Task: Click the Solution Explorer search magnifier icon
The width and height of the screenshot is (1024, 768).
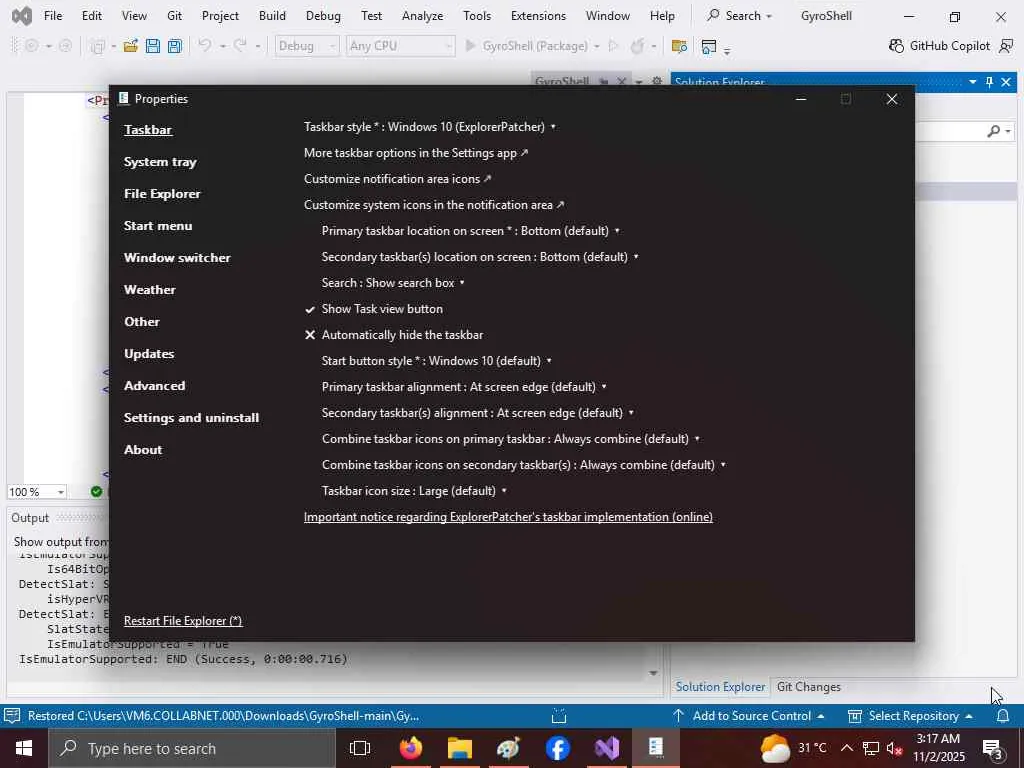Action: [x=993, y=131]
